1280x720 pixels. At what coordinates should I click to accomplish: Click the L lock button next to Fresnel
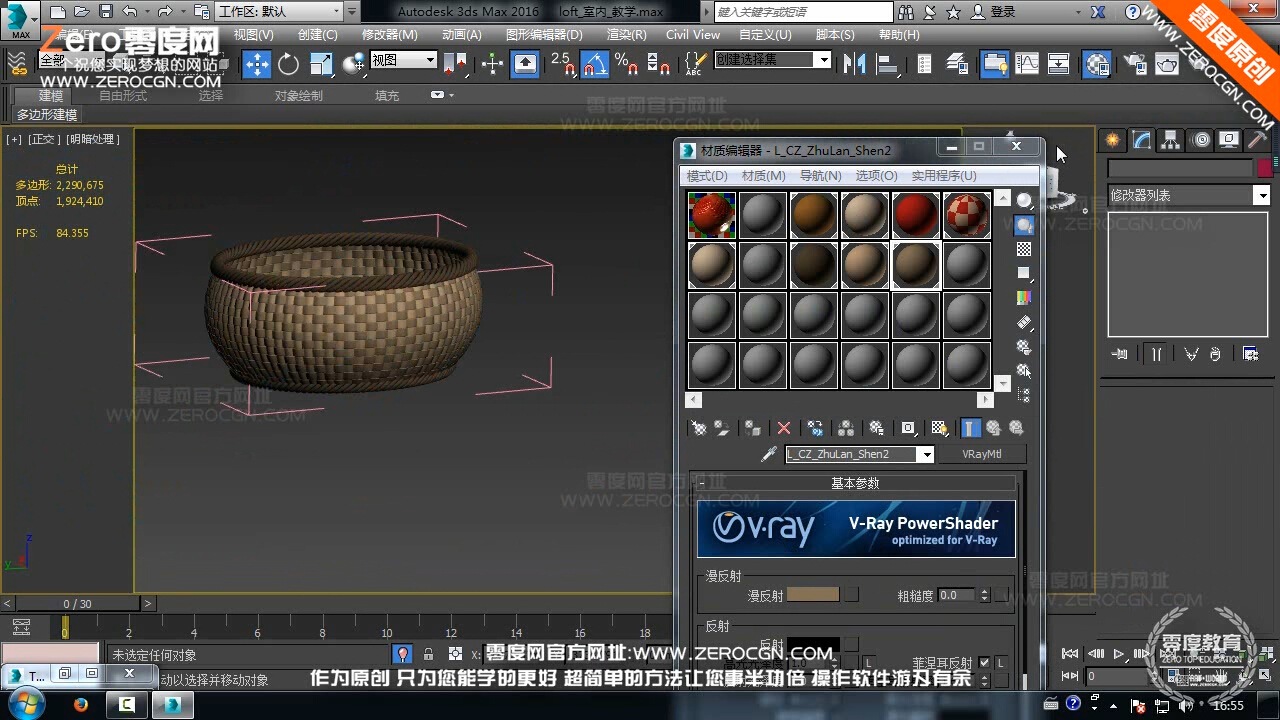[x=1000, y=662]
